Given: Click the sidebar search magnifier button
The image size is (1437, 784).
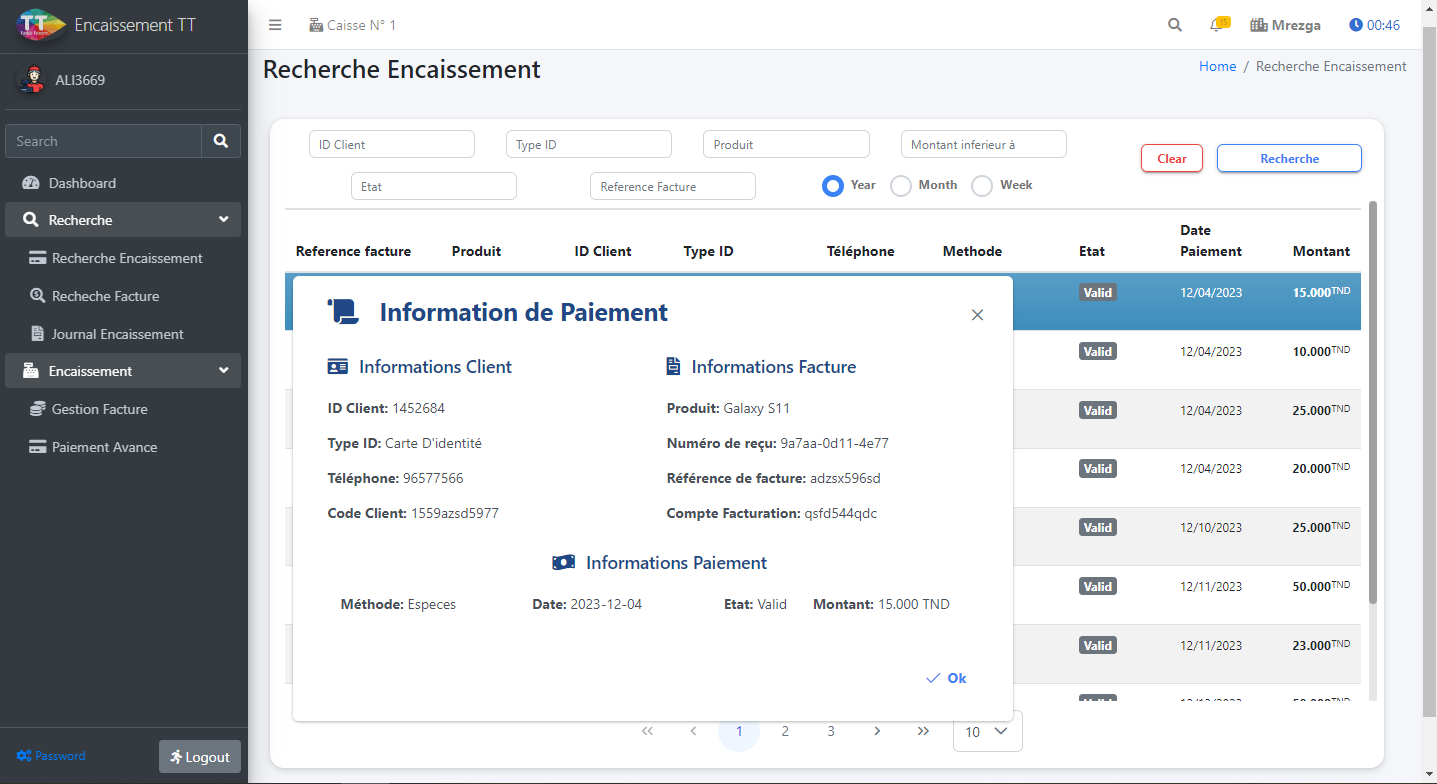Looking at the screenshot, I should coord(221,141).
